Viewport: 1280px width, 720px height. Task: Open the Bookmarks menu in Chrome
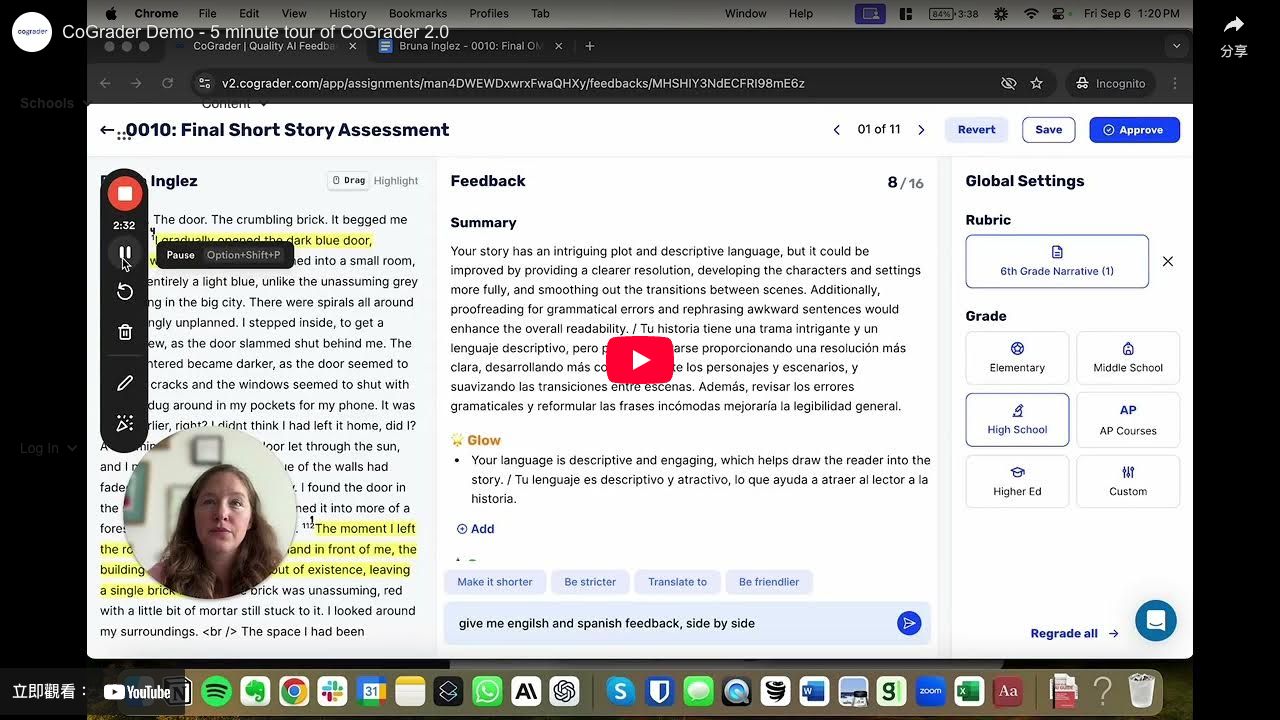417,13
